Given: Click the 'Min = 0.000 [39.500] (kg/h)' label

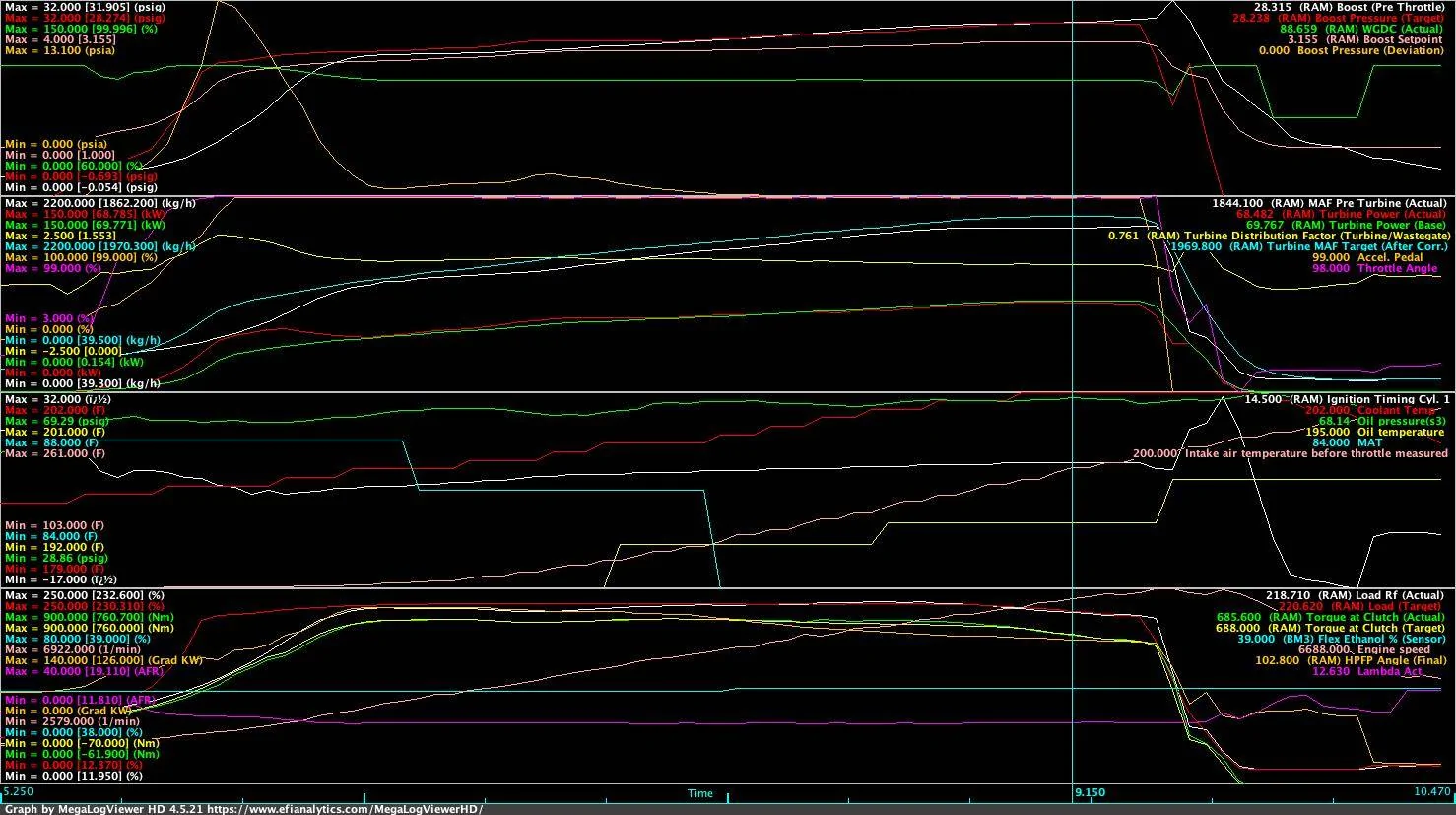Looking at the screenshot, I should [x=83, y=340].
